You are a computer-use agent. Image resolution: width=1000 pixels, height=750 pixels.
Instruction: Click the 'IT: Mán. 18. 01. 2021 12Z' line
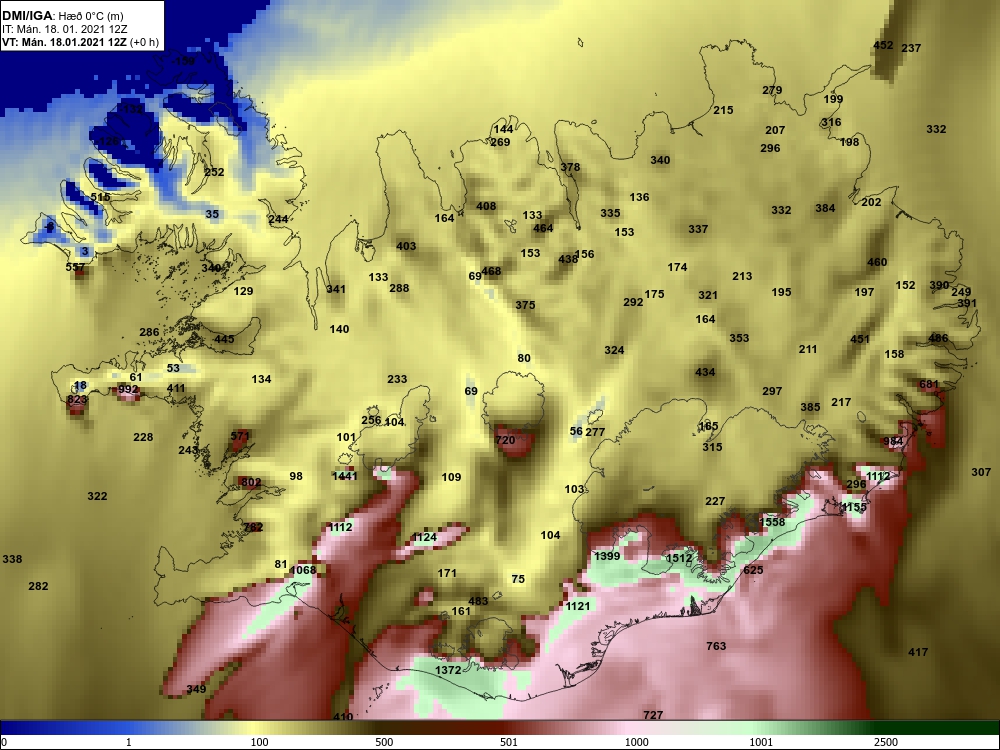click(64, 29)
